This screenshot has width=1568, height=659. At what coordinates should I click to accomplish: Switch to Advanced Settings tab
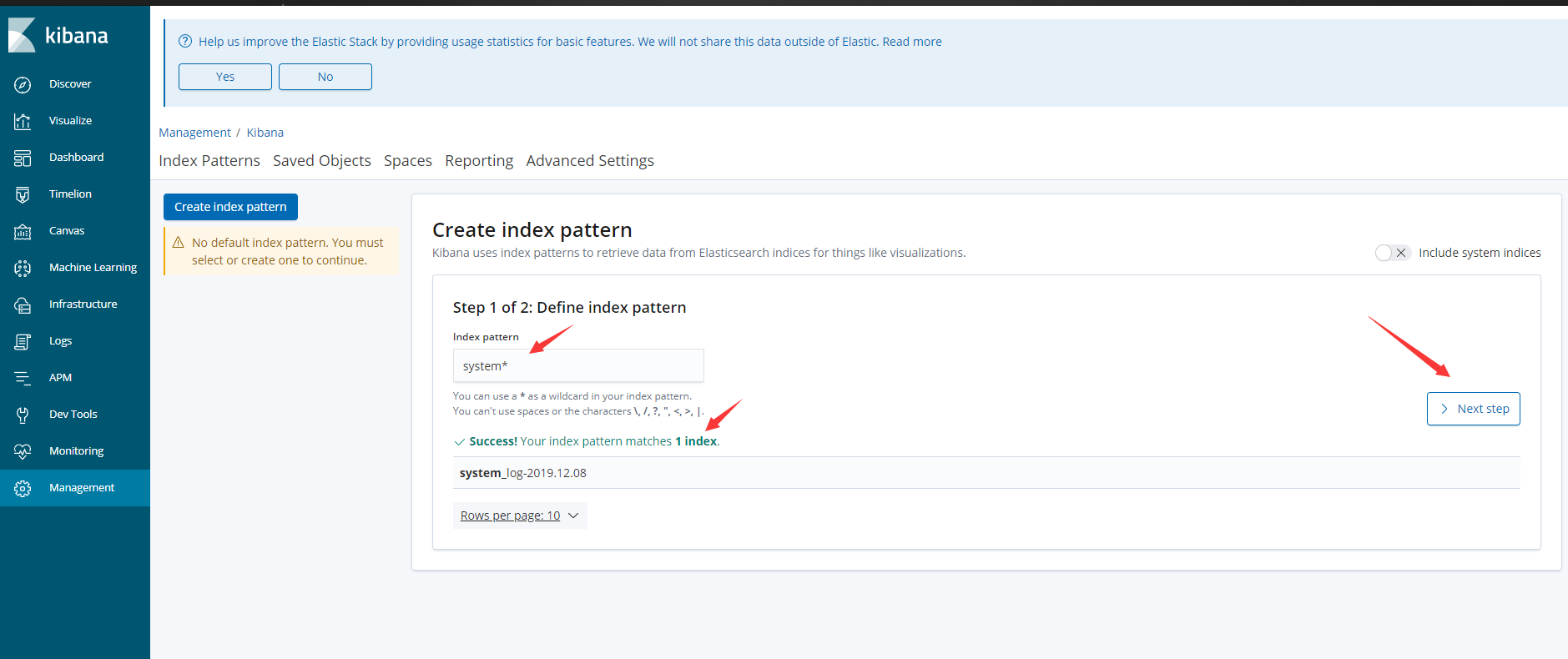pyautogui.click(x=590, y=161)
